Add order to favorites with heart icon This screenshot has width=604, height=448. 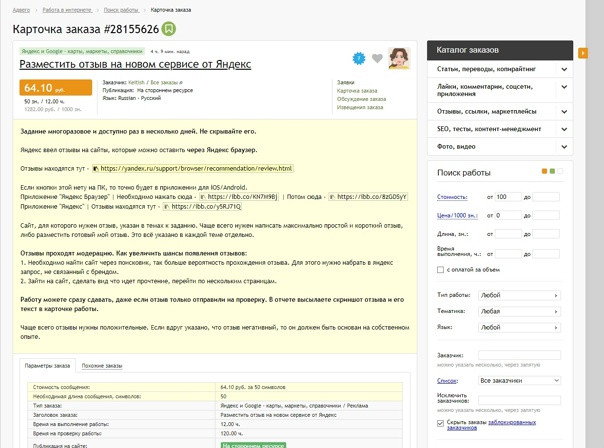[377, 59]
